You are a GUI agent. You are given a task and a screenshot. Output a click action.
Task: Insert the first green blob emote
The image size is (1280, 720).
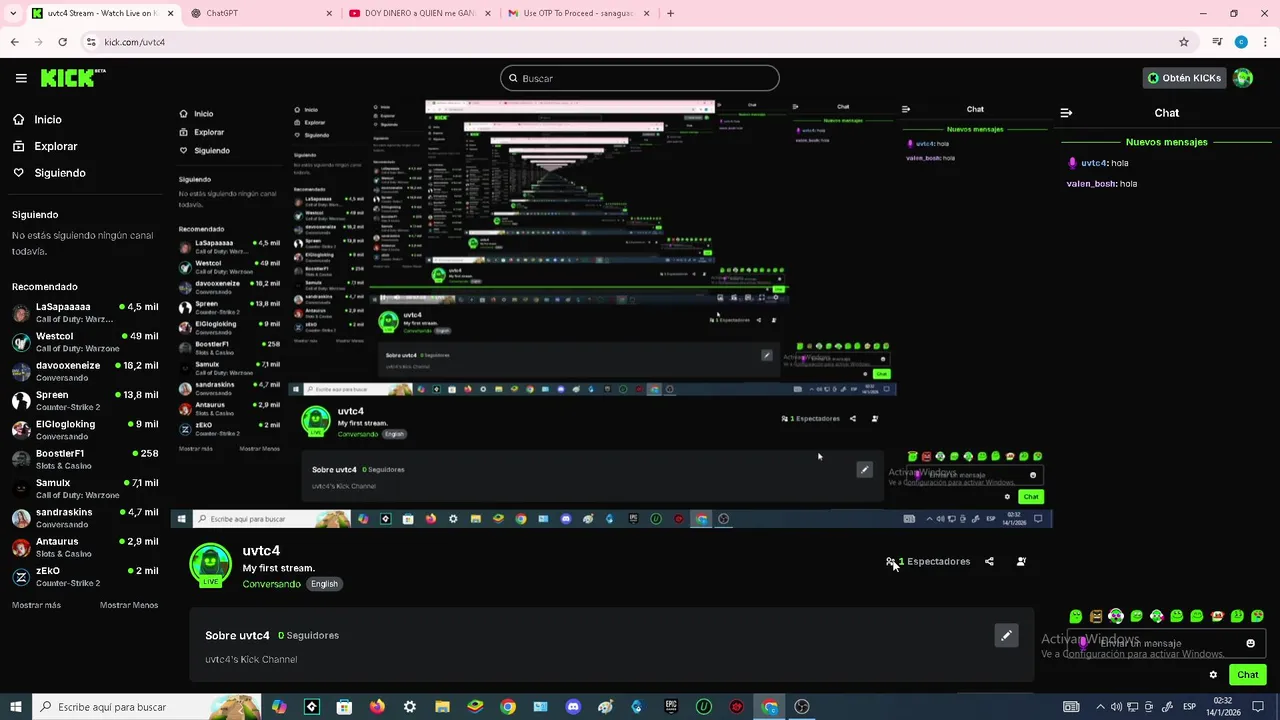pos(1076,616)
